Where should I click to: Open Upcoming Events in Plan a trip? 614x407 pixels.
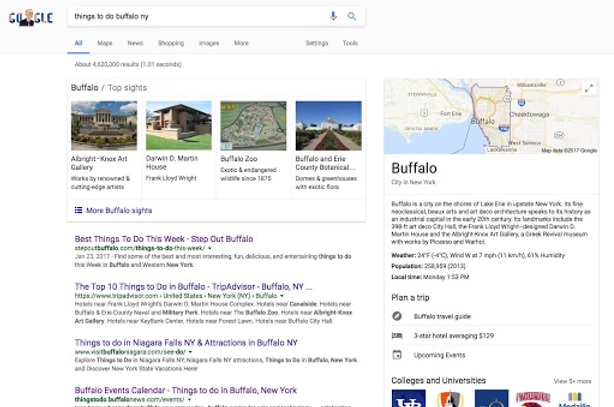click(x=439, y=355)
